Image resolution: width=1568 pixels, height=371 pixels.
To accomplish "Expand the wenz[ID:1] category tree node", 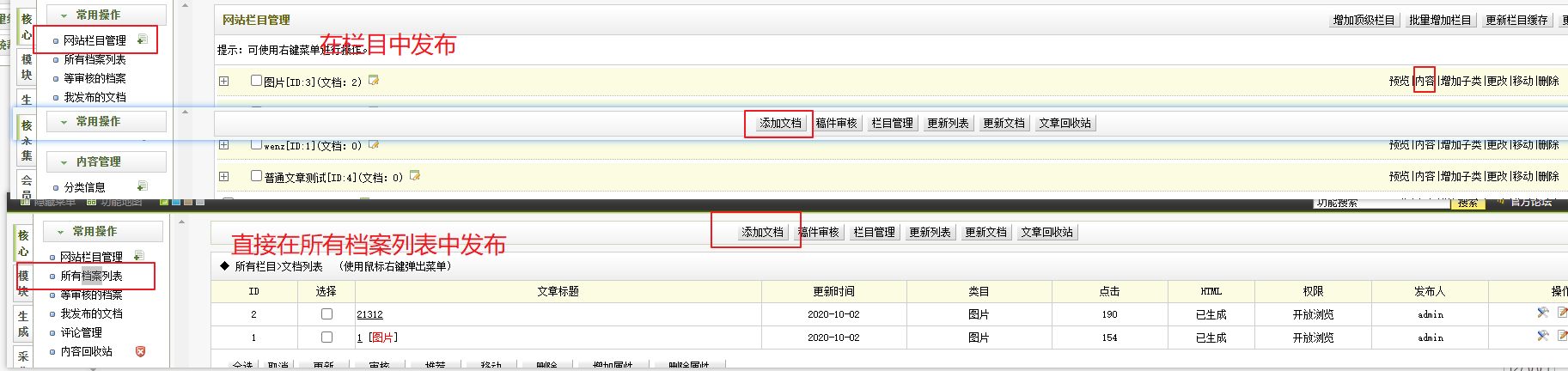I will (223, 145).
